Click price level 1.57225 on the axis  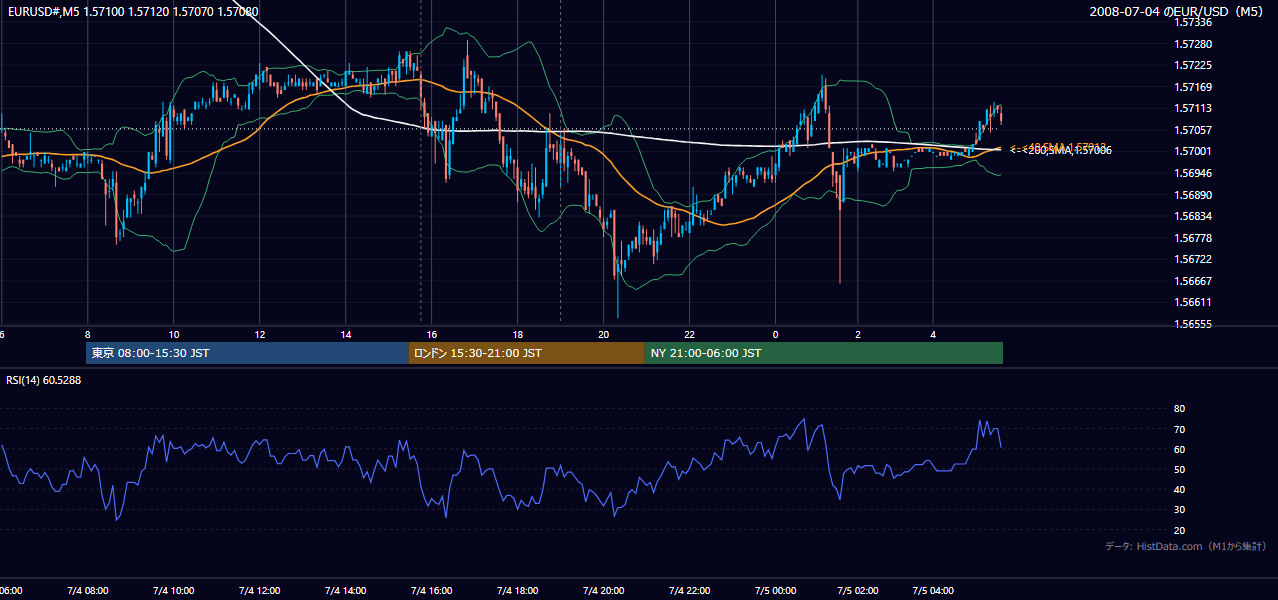point(1192,66)
